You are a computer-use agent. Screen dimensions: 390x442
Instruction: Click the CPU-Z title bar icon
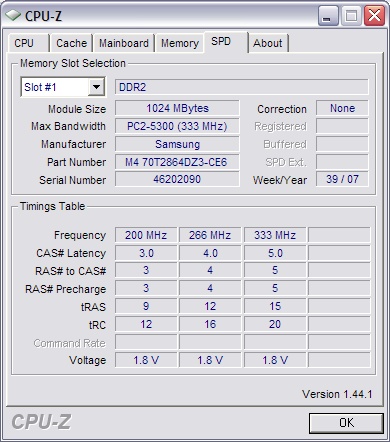(13, 15)
